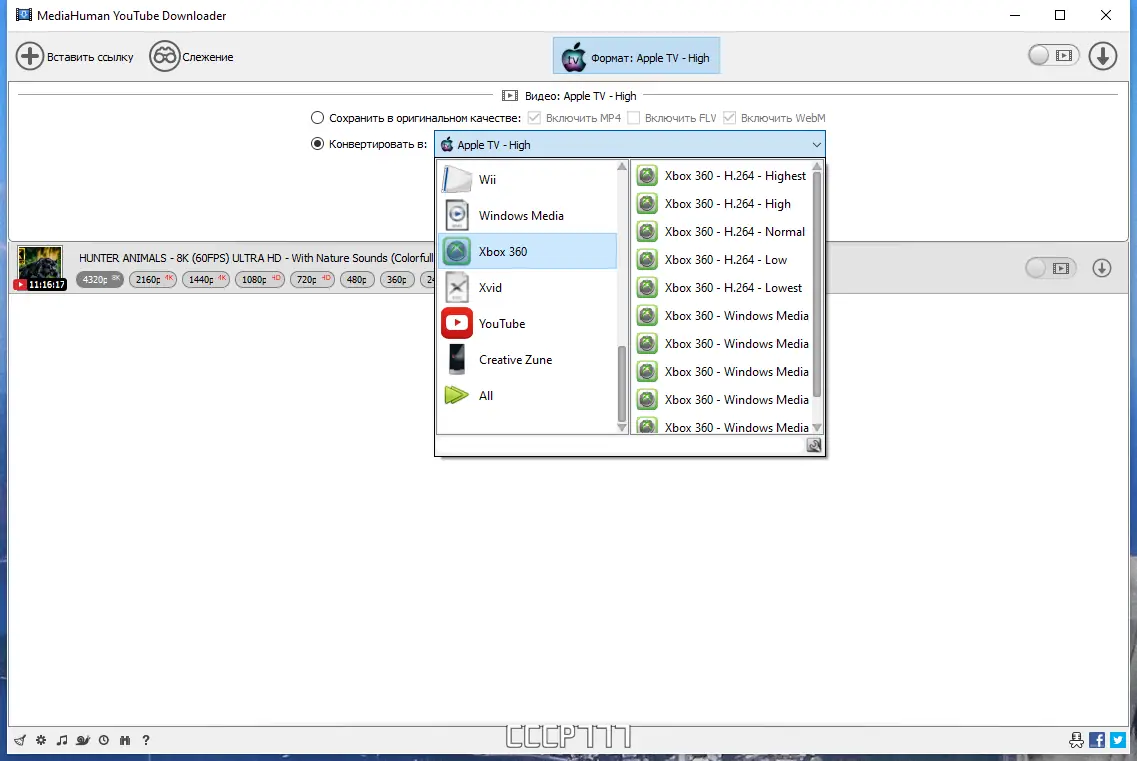
Task: Click the preset list scrollbar thumb
Action: 816,284
